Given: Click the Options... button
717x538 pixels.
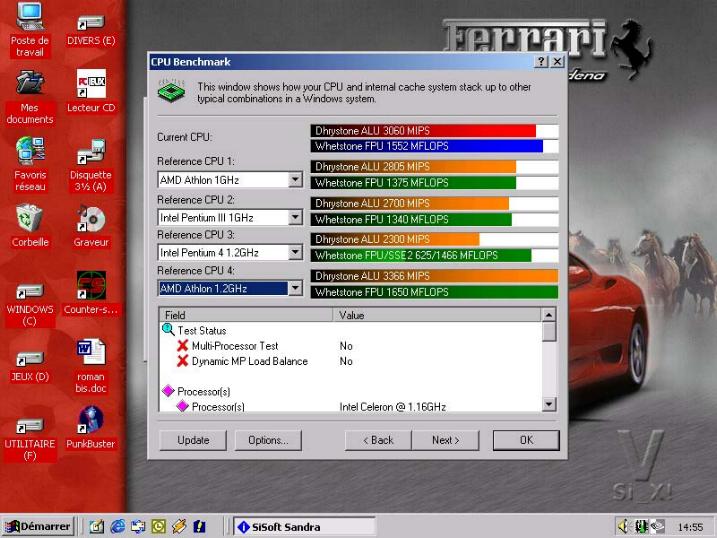Looking at the screenshot, I should coord(268,440).
